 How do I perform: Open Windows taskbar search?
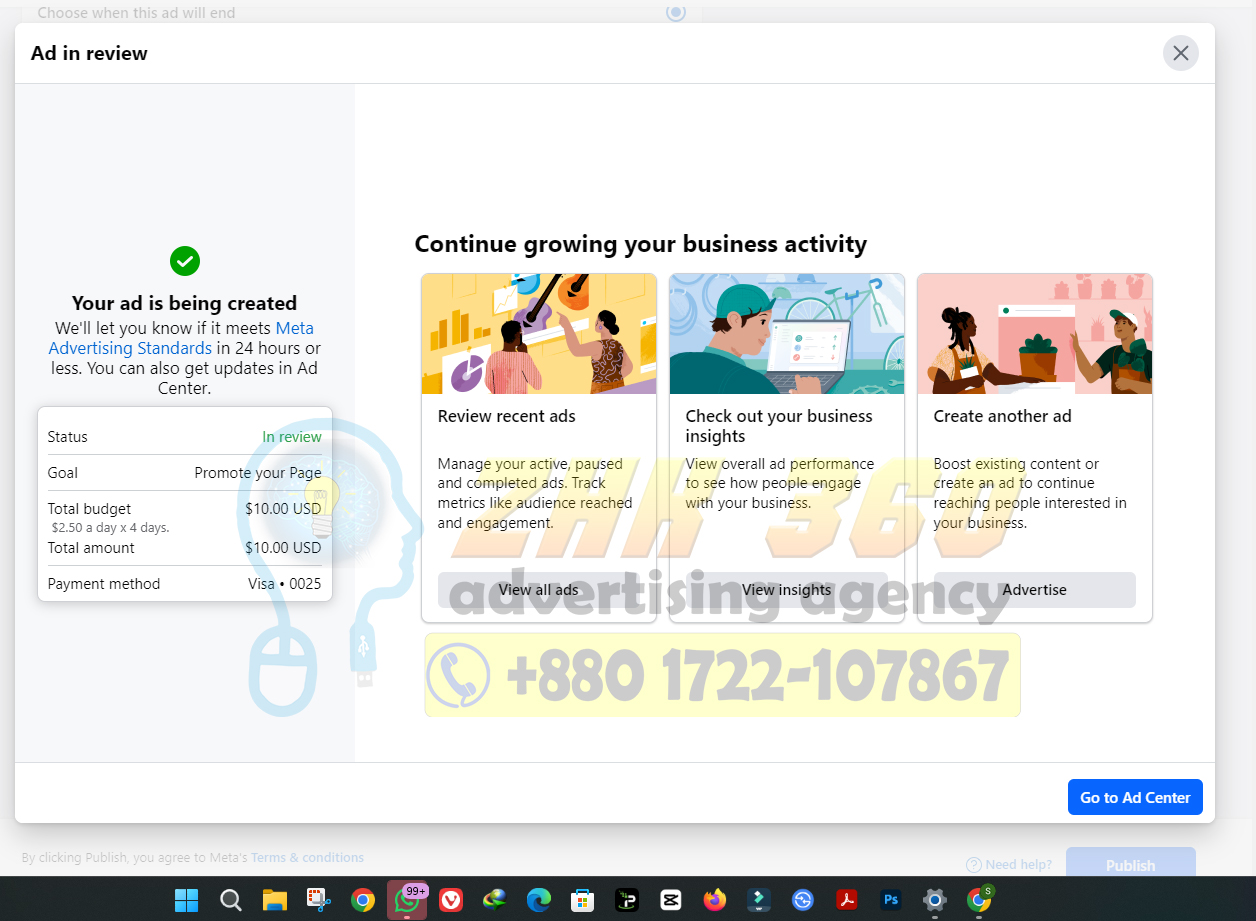(x=231, y=900)
